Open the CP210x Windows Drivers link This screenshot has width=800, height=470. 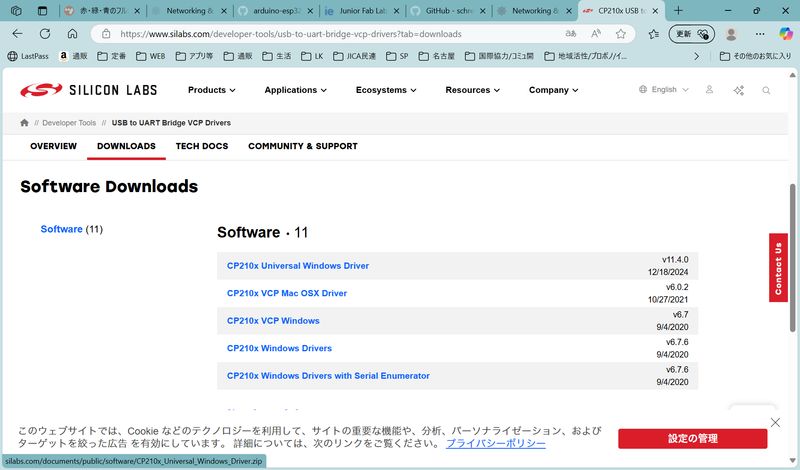(x=279, y=349)
